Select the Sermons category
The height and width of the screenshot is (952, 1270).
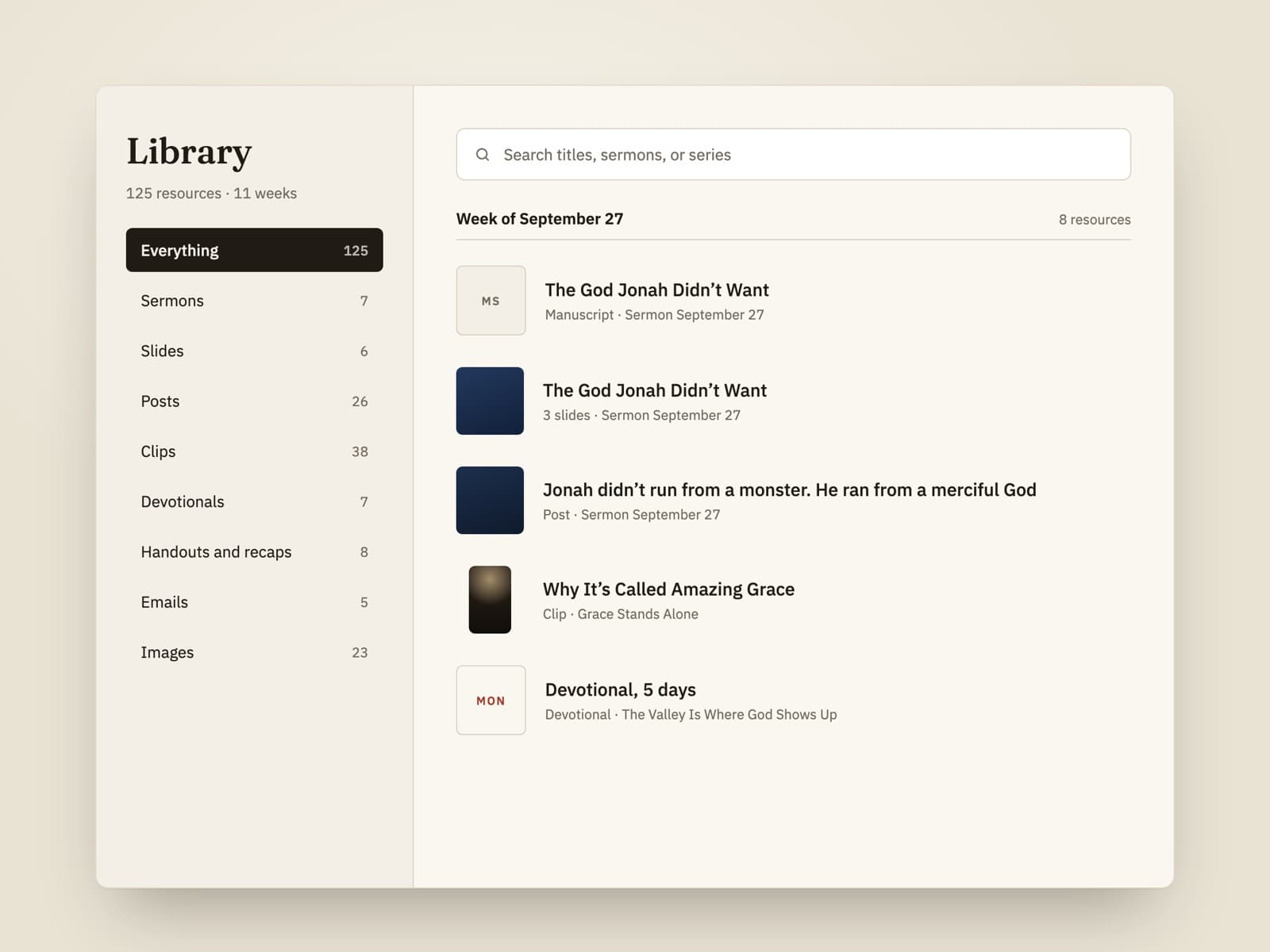(254, 301)
